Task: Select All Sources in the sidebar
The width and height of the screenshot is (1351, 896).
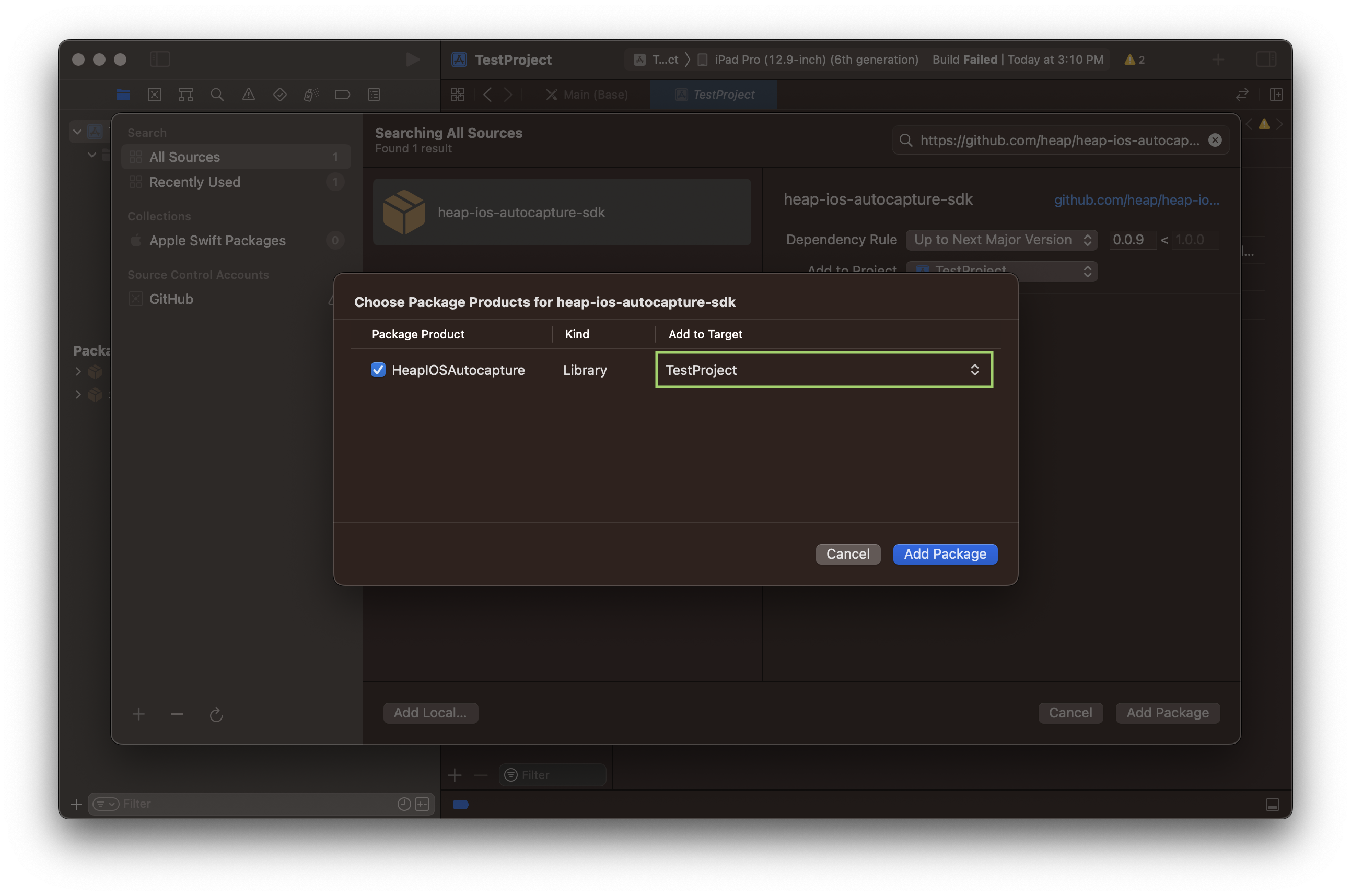Action: [x=184, y=157]
